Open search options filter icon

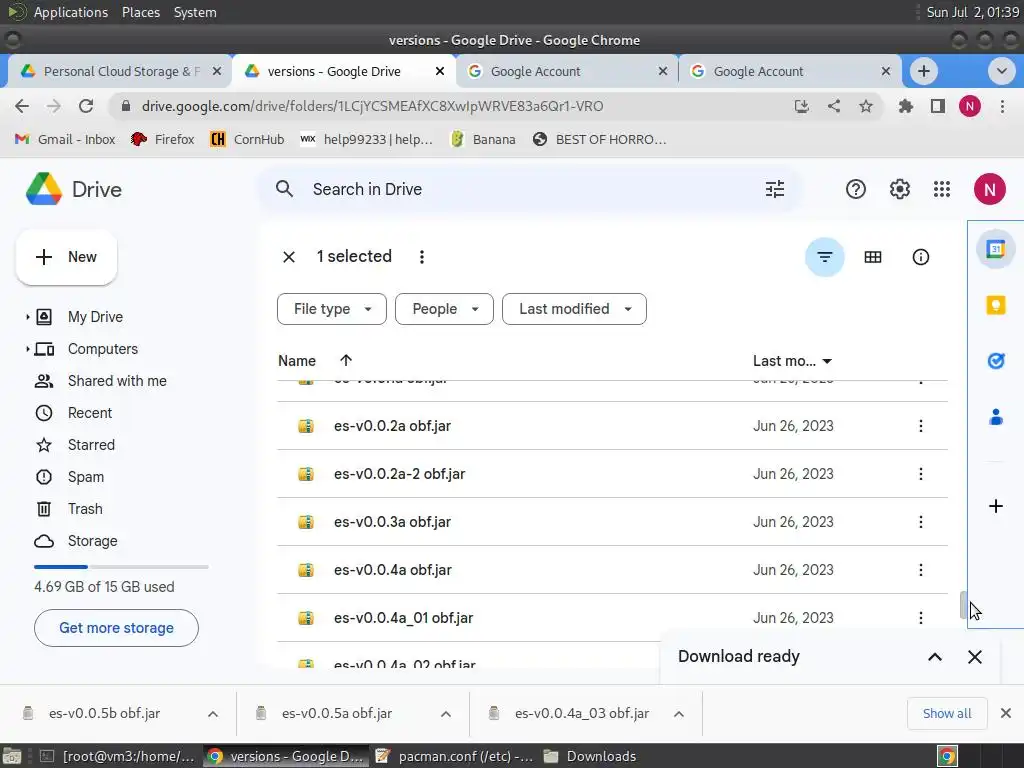[775, 189]
